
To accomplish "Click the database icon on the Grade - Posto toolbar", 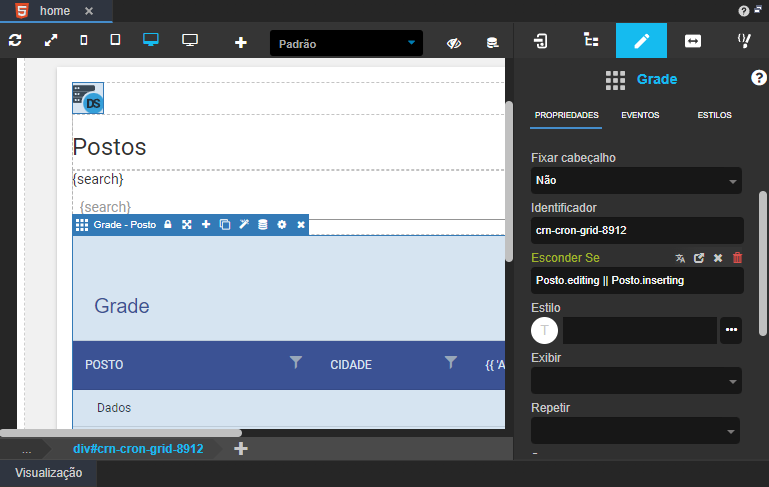I will [x=263, y=225].
